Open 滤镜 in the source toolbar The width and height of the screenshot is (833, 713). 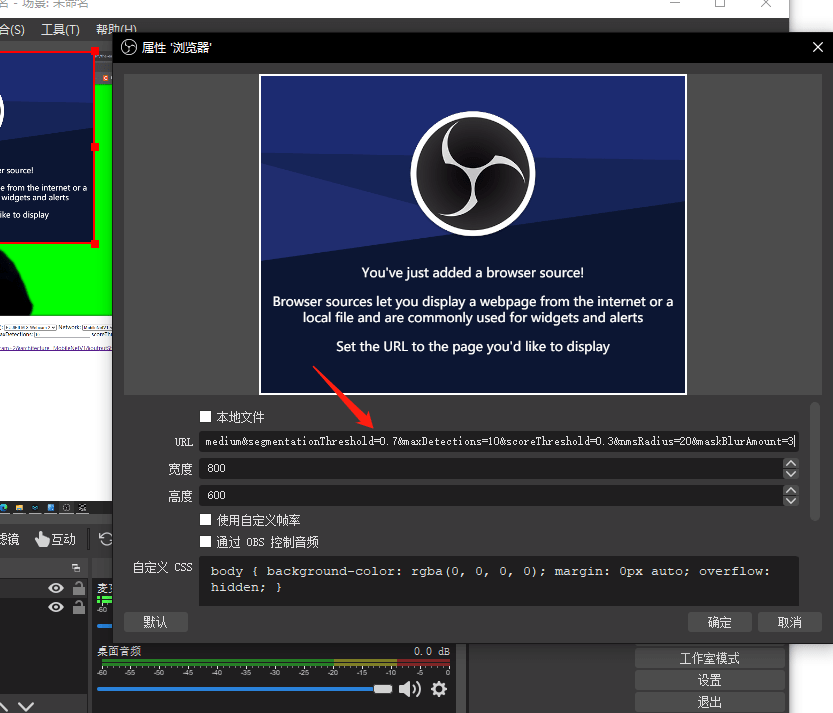(9, 539)
